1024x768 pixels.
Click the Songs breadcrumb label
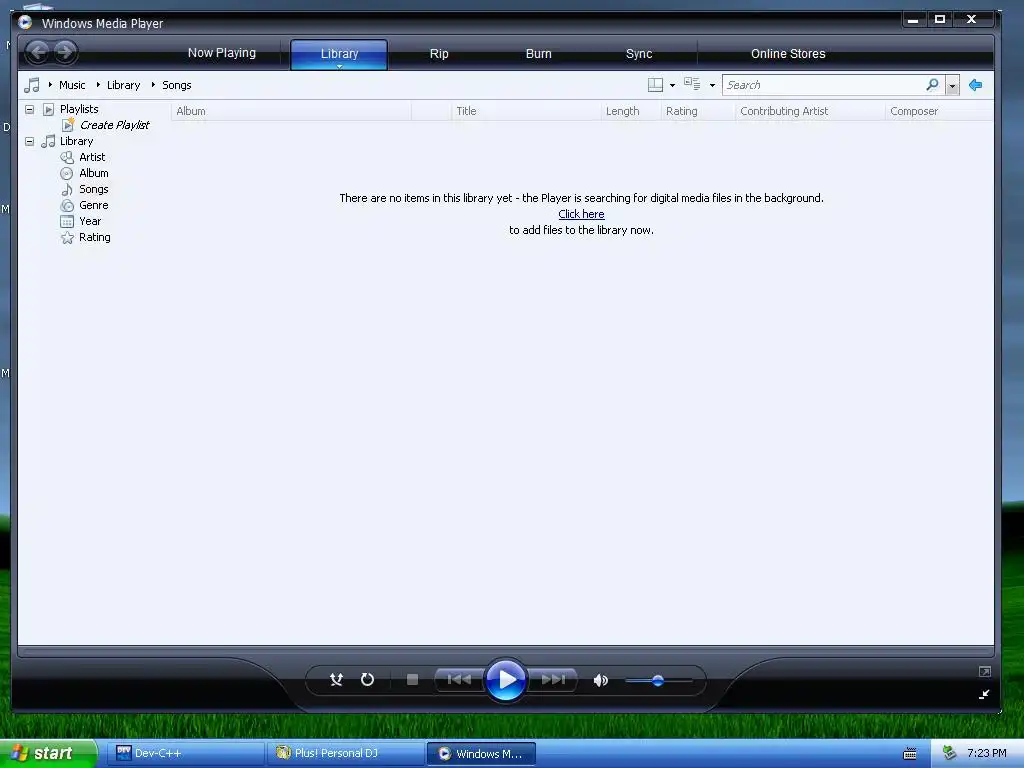pos(176,85)
